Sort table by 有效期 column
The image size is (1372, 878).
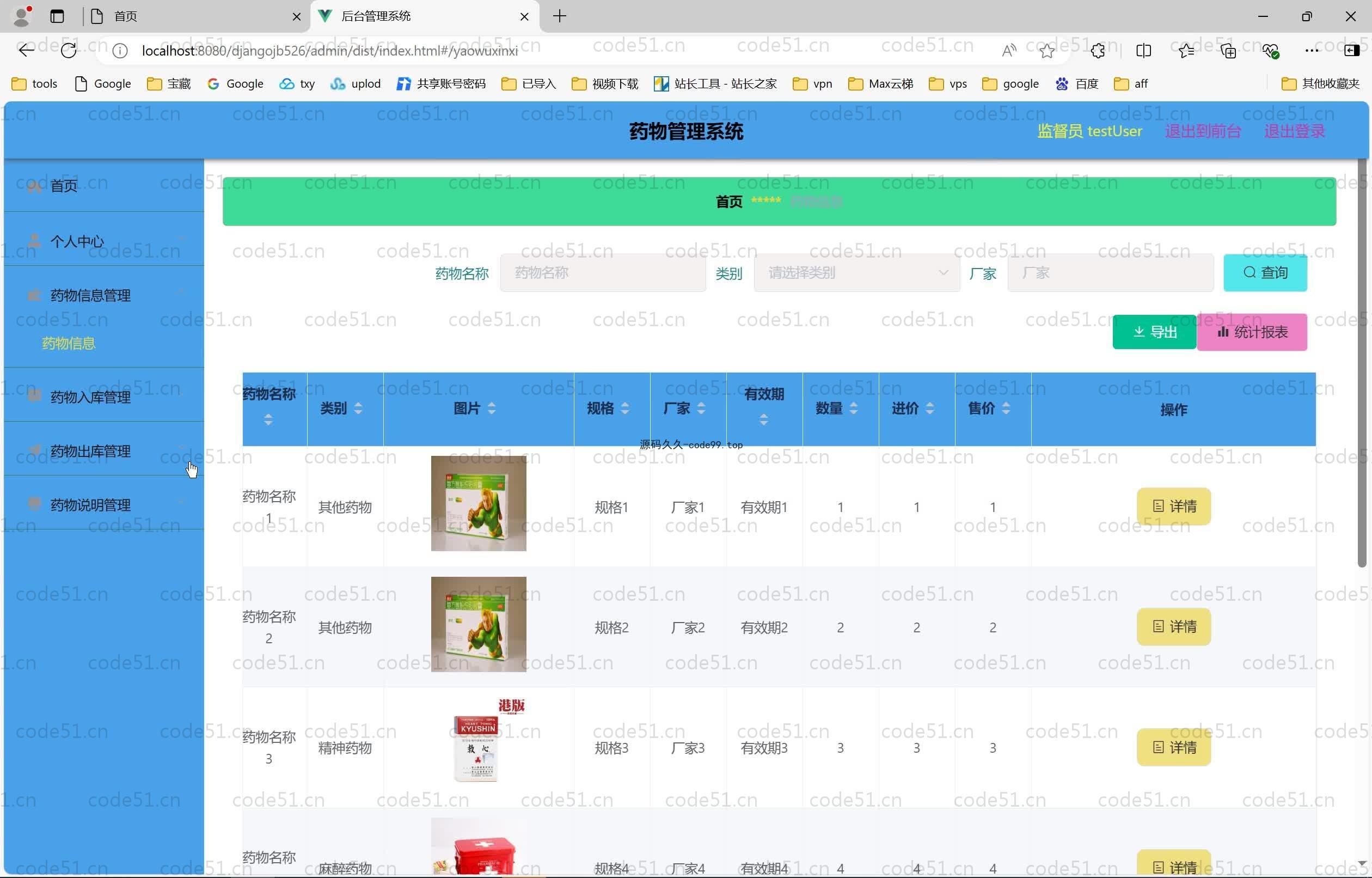763,420
